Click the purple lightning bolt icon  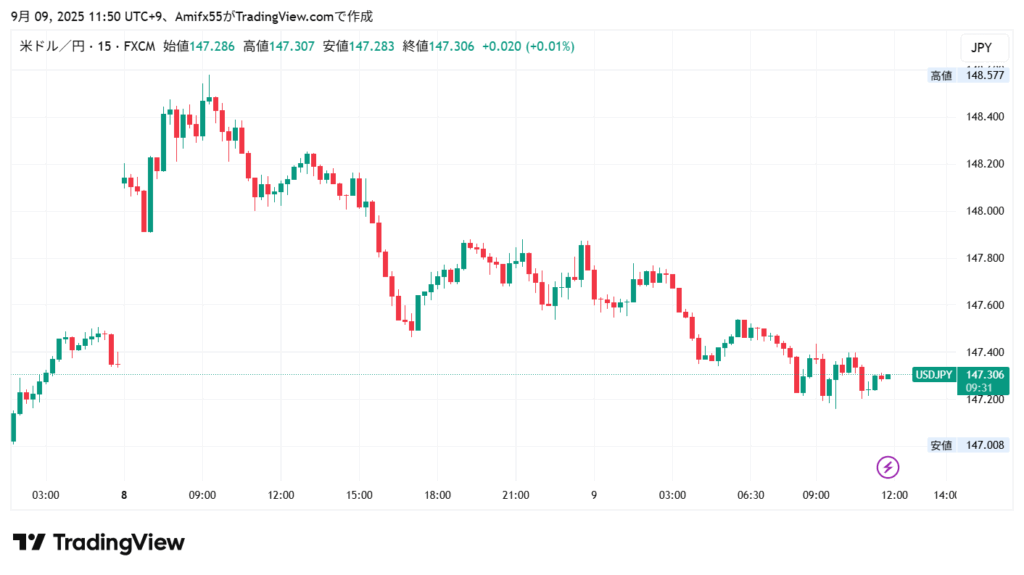point(888,466)
